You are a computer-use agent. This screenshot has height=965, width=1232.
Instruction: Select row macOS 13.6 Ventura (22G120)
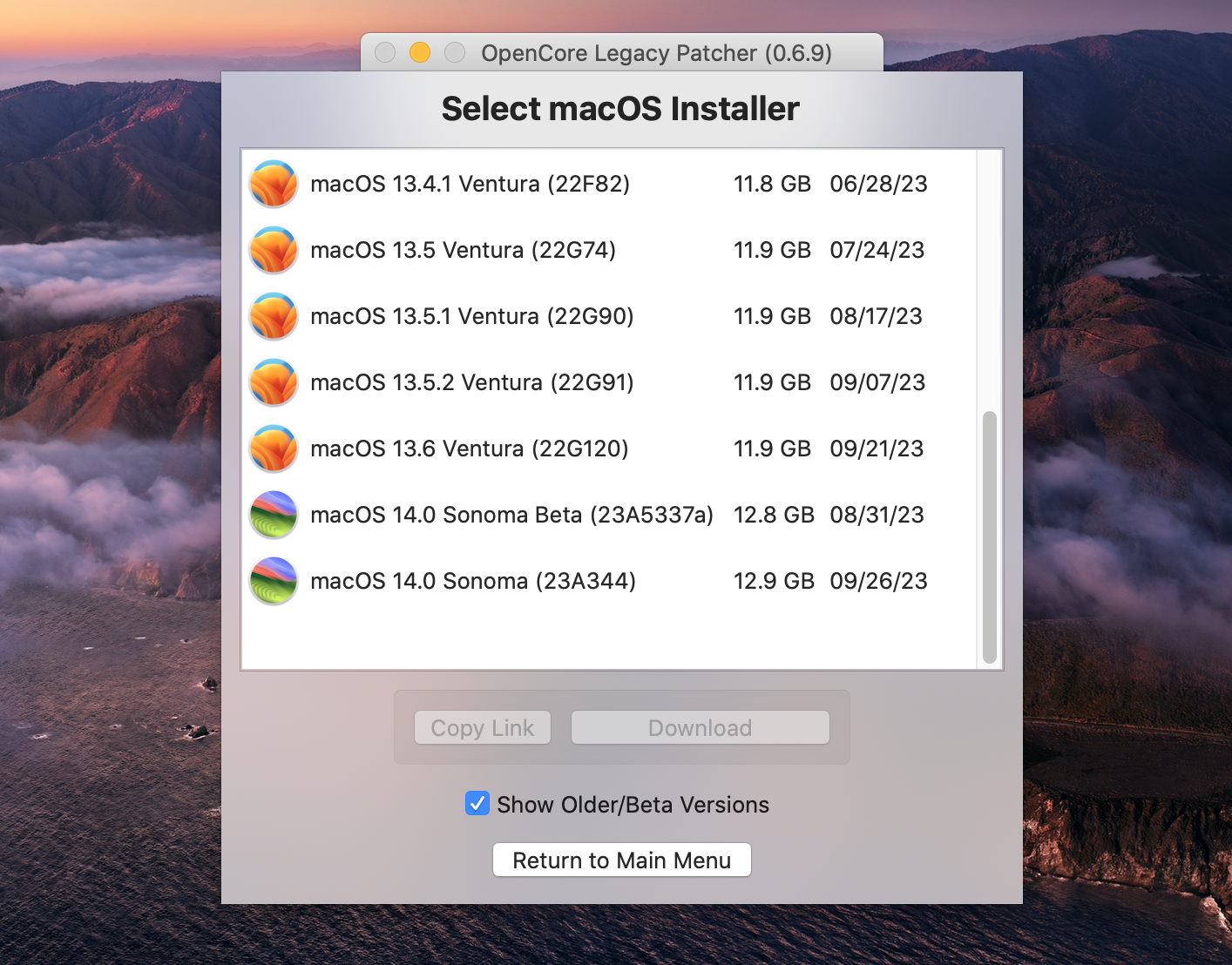click(x=609, y=449)
